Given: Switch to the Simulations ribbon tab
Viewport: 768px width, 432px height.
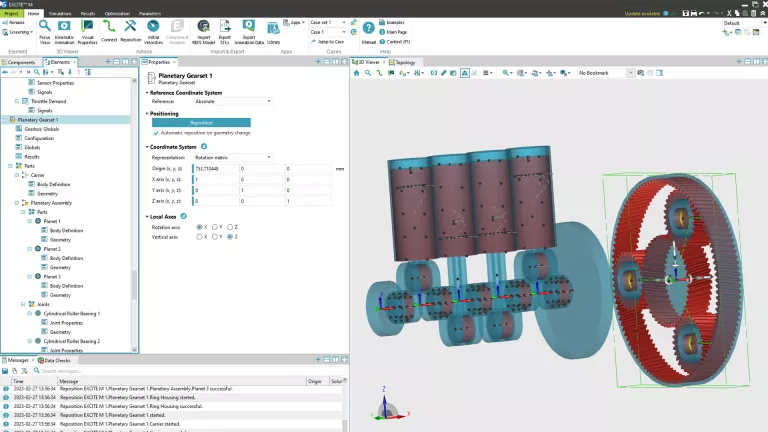Looking at the screenshot, I should (x=60, y=14).
